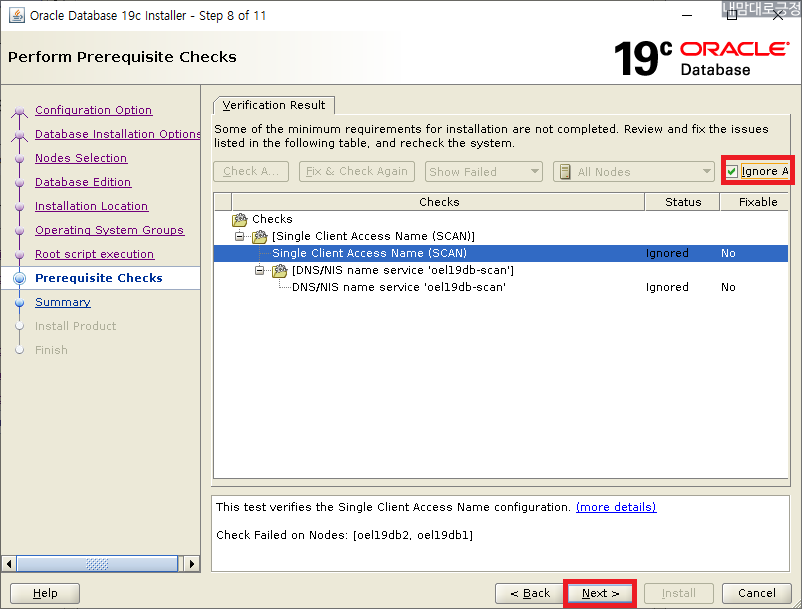The image size is (802, 609).
Task: Click the Configuration Option step bullet
Action: coord(19,110)
